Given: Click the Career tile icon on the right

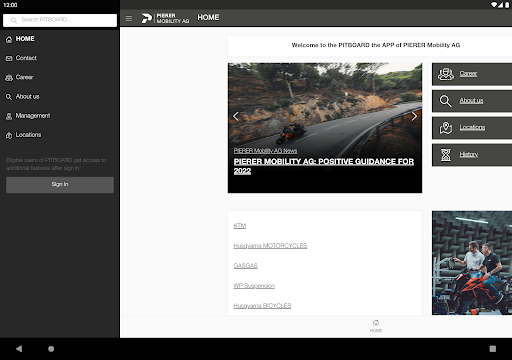Looking at the screenshot, I should tap(446, 74).
